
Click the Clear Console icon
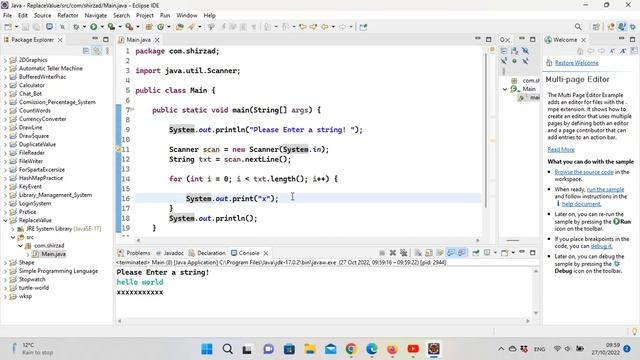coord(418,253)
